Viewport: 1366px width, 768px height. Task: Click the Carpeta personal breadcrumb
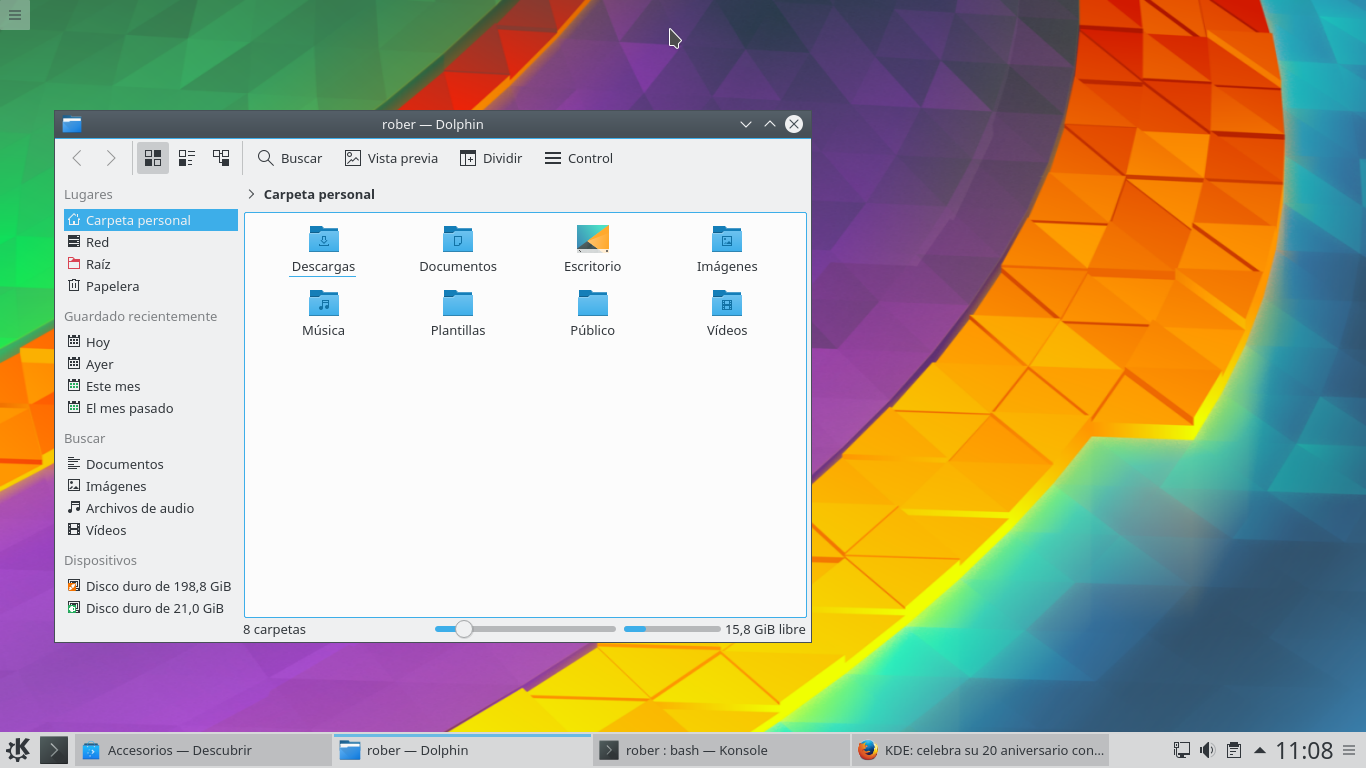click(x=319, y=194)
